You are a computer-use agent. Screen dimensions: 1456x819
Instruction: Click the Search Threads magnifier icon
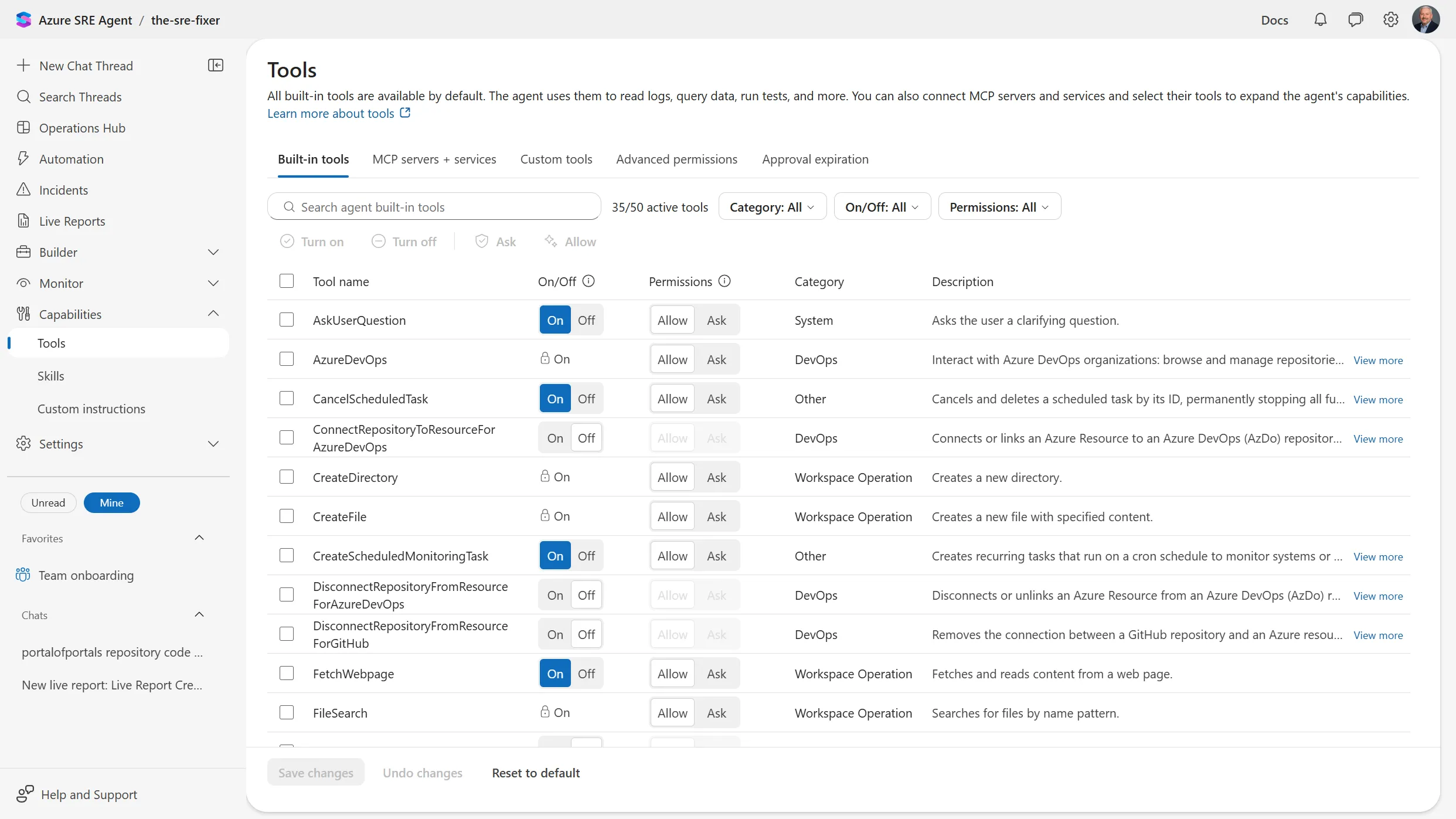(x=23, y=96)
